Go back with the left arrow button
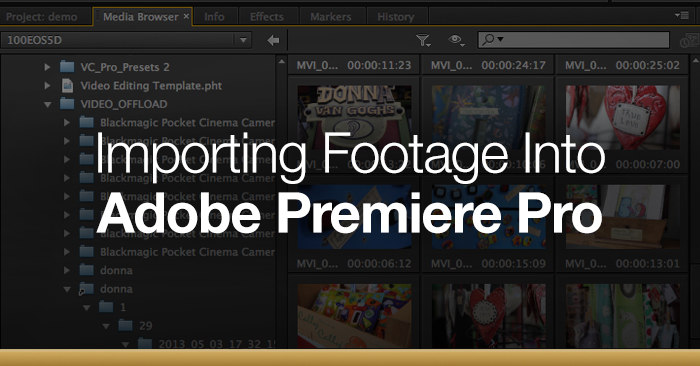Image resolution: width=700 pixels, height=366 pixels. [x=273, y=41]
